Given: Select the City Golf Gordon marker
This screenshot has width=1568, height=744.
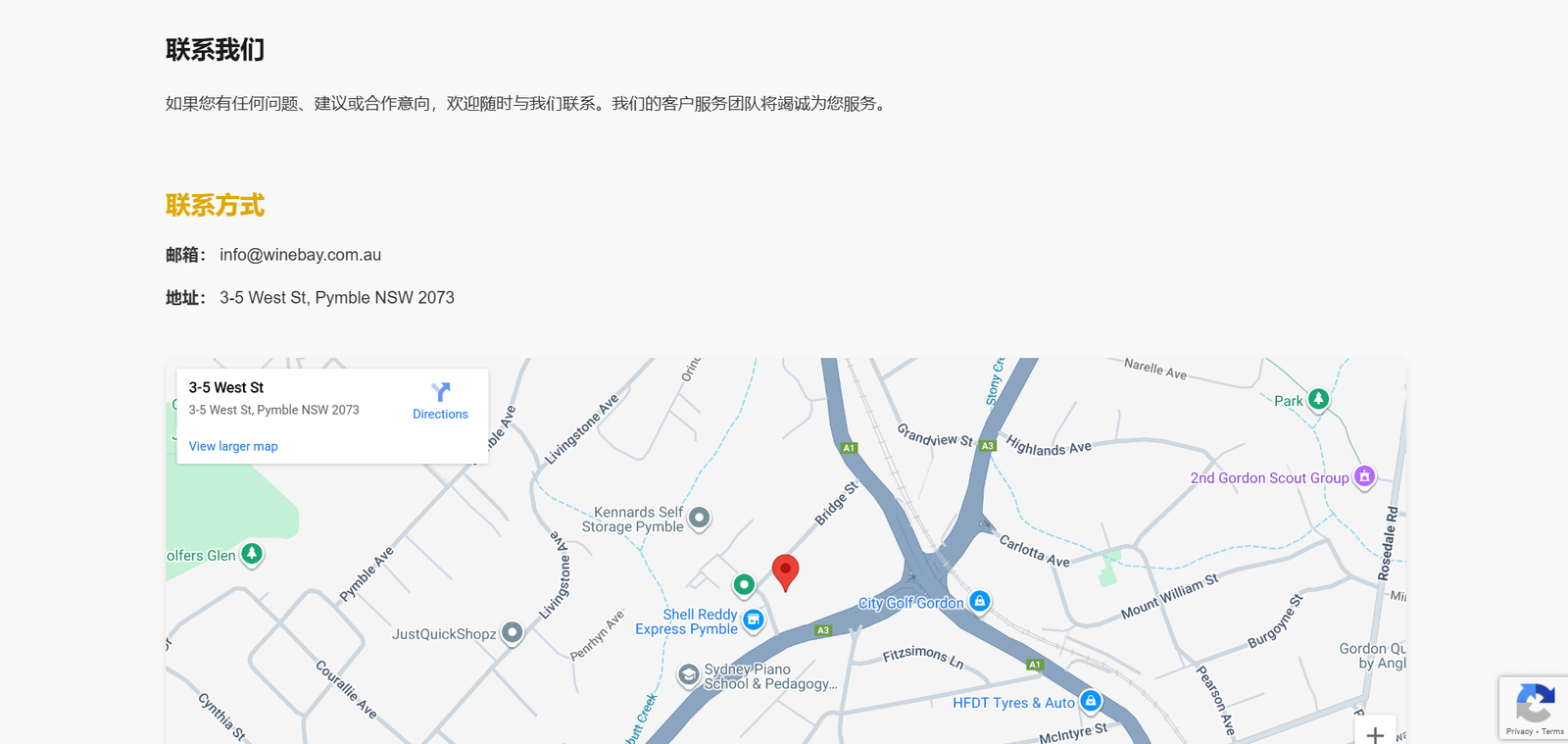Looking at the screenshot, I should [979, 601].
